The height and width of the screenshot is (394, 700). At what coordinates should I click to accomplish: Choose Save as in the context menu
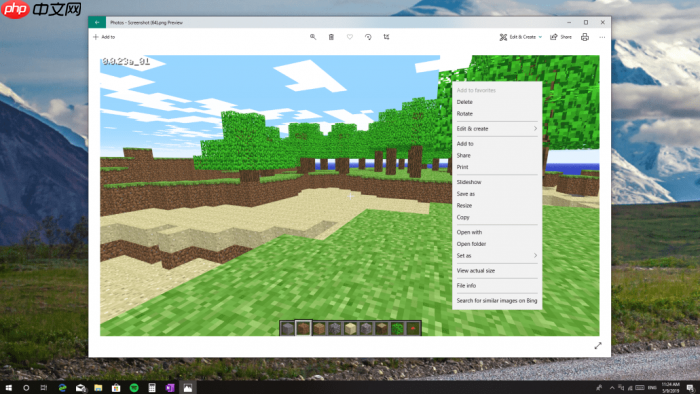497,194
